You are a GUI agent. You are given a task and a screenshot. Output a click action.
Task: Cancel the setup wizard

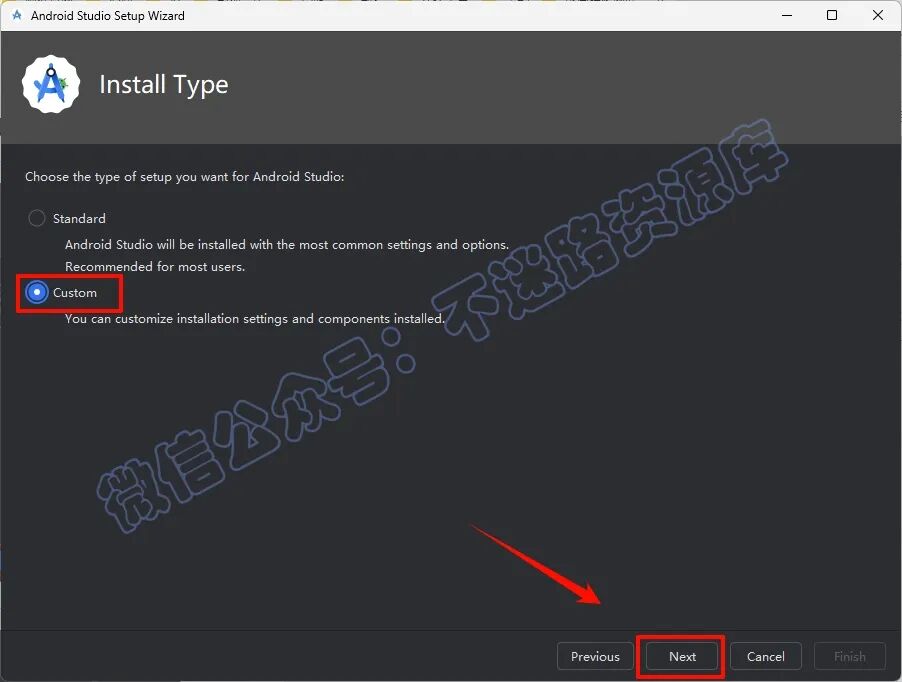[x=765, y=656]
